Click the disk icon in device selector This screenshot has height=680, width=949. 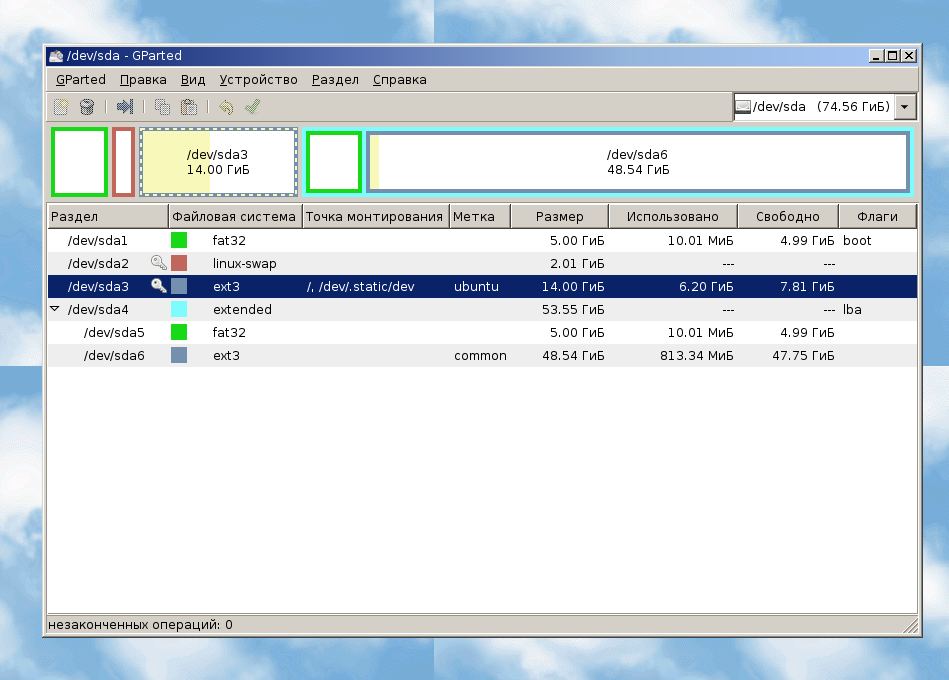pos(743,107)
